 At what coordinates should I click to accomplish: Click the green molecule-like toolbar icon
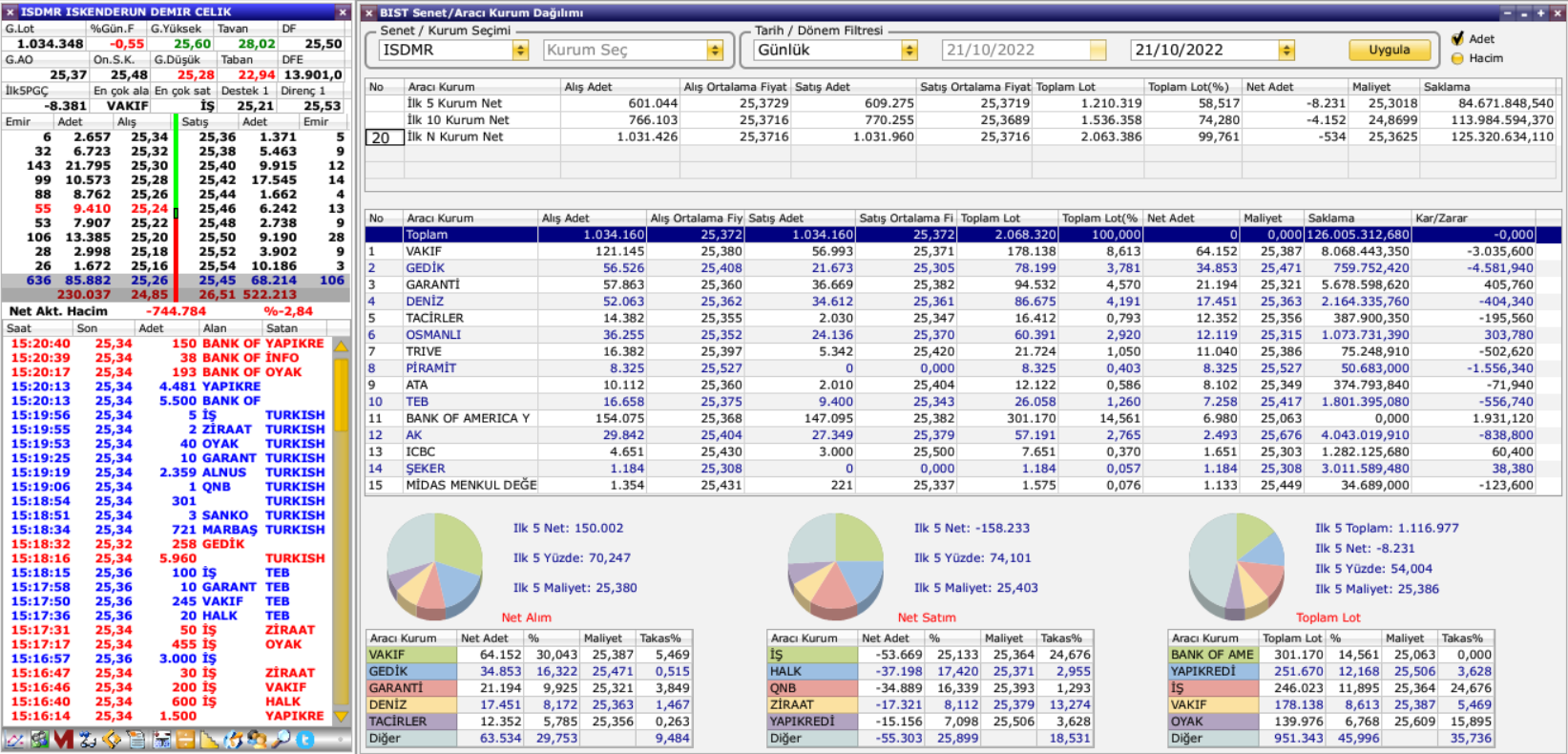39,740
